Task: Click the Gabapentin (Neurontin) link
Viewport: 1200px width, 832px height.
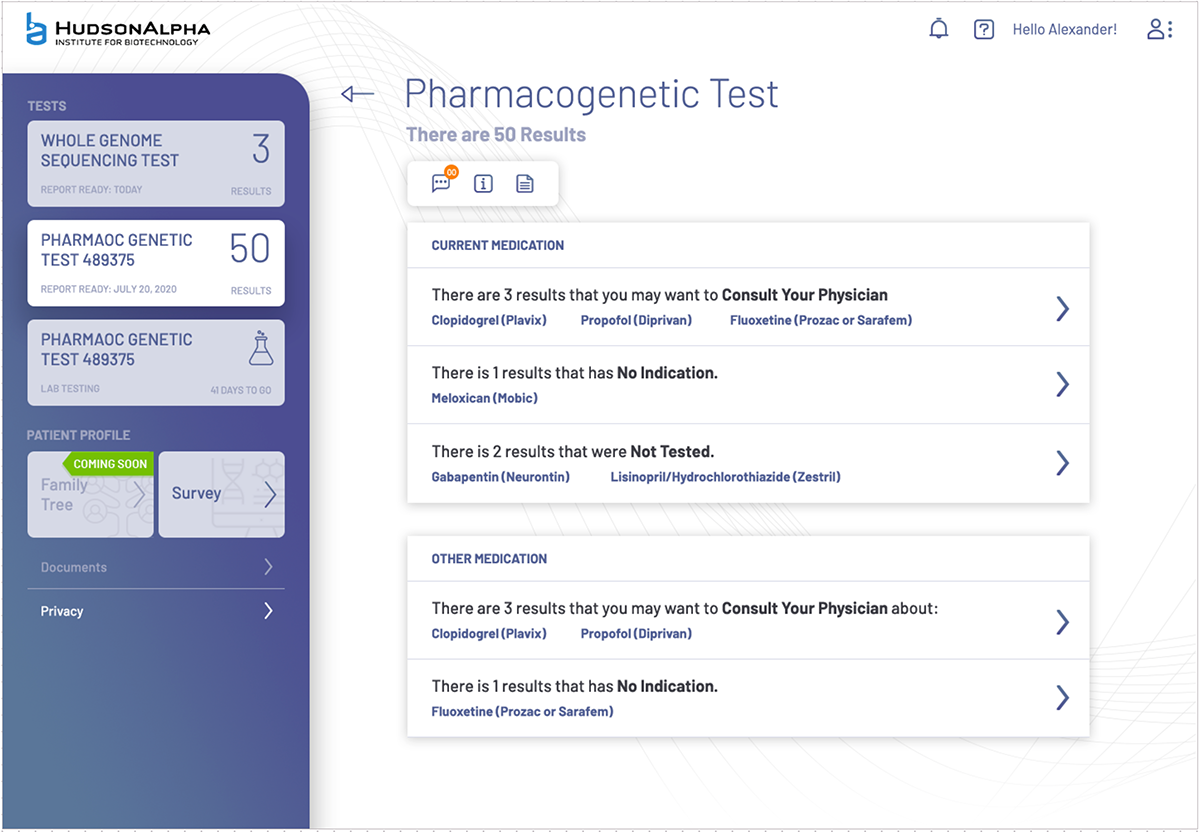Action: 501,477
